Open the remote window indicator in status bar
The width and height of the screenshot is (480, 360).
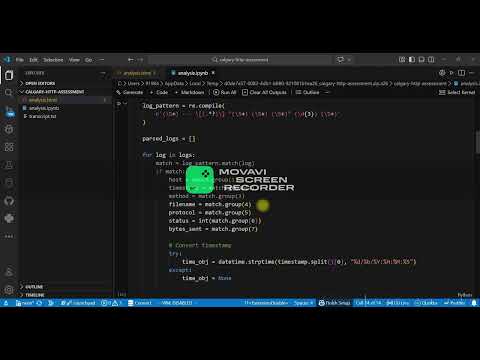pyautogui.click(x=6, y=303)
